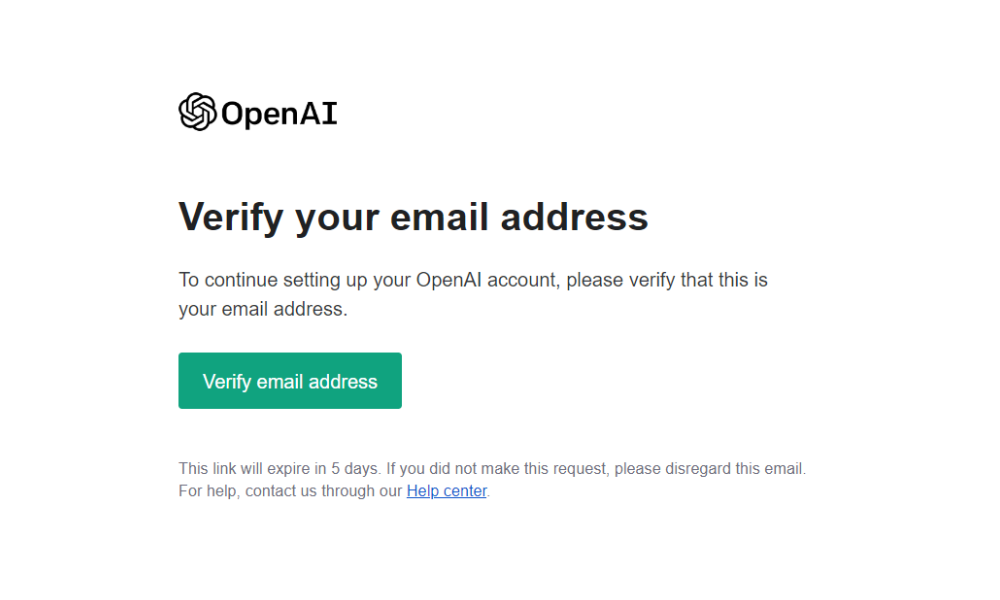Click the "This link will expire" sentence
The width and height of the screenshot is (1000, 600).
point(253,468)
